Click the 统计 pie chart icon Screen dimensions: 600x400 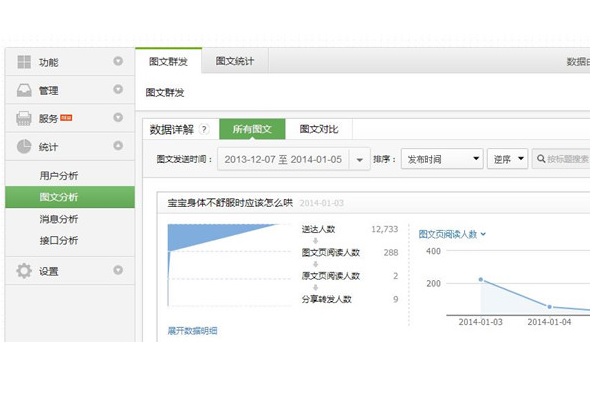(24, 146)
